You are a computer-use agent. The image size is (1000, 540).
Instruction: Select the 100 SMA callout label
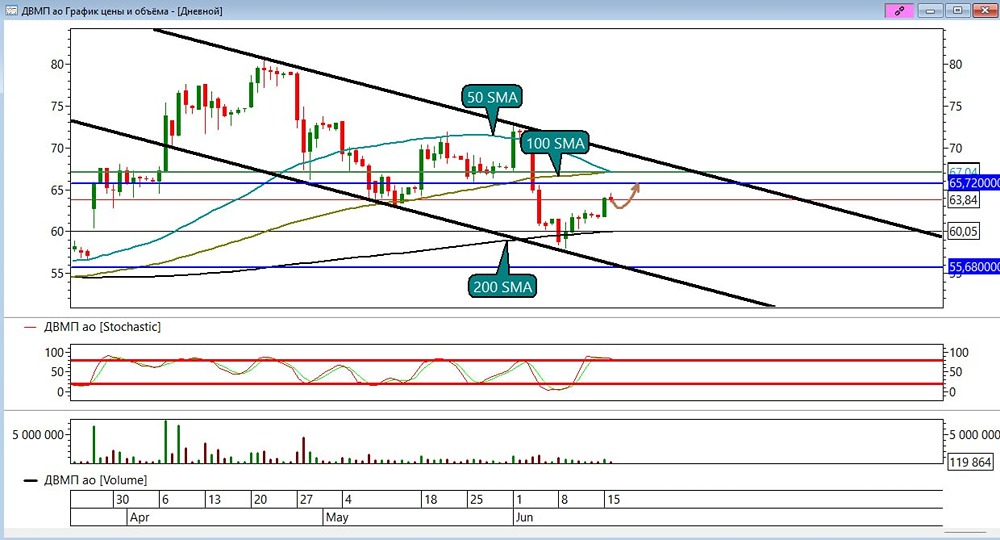pyautogui.click(x=555, y=143)
